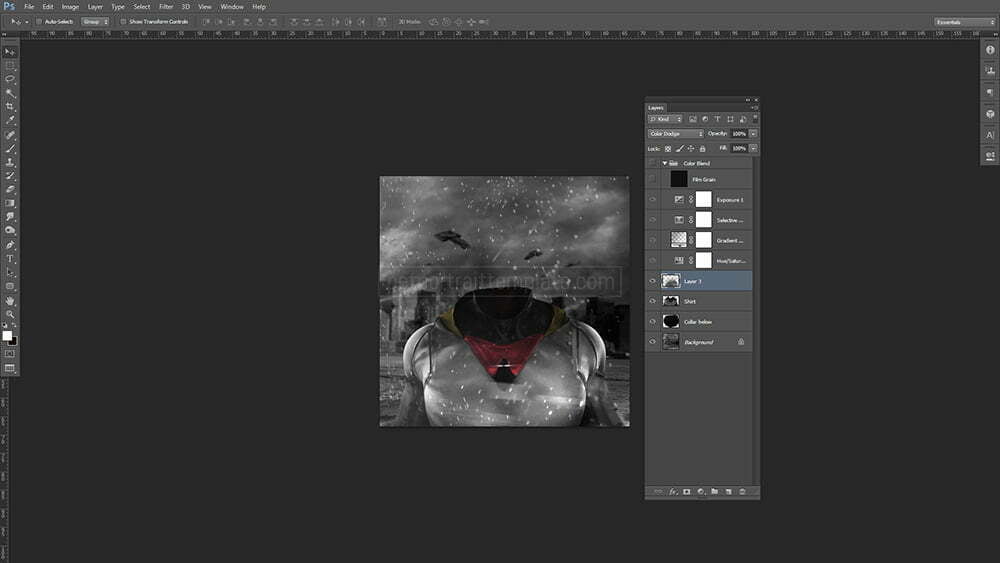Collapse the Color Blend group
The height and width of the screenshot is (563, 1000).
pos(665,163)
